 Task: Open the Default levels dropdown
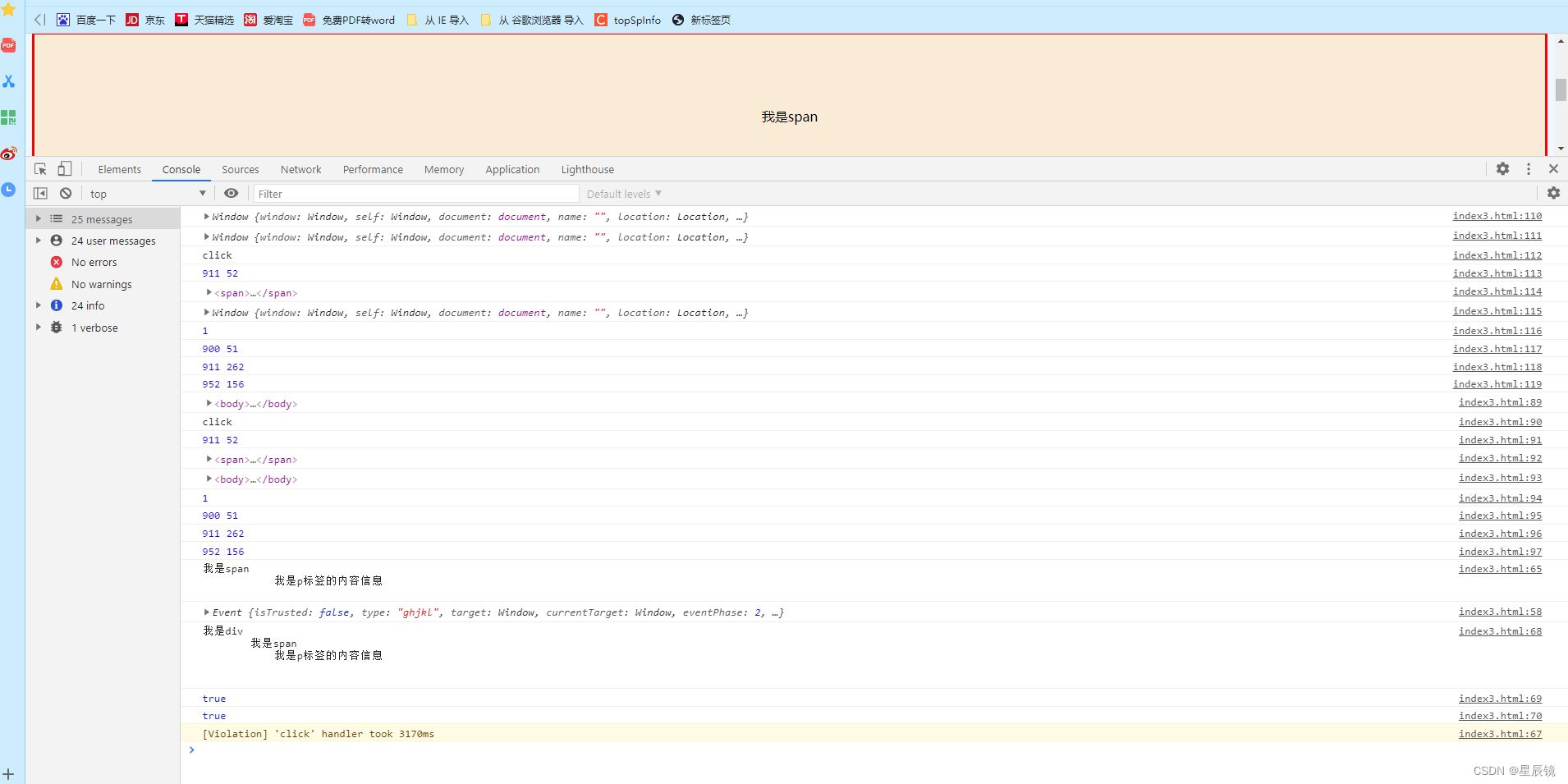[624, 194]
